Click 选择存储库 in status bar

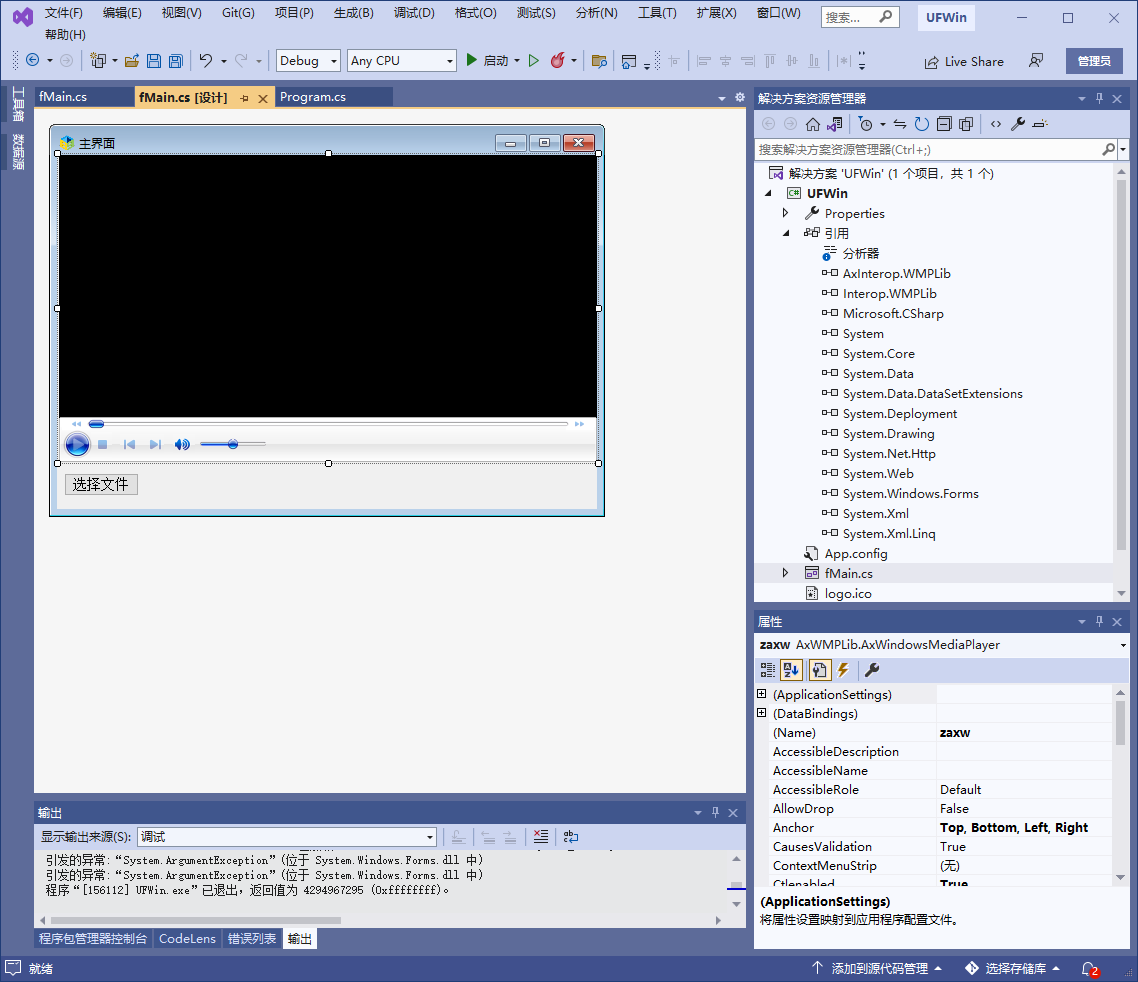click(x=1012, y=968)
